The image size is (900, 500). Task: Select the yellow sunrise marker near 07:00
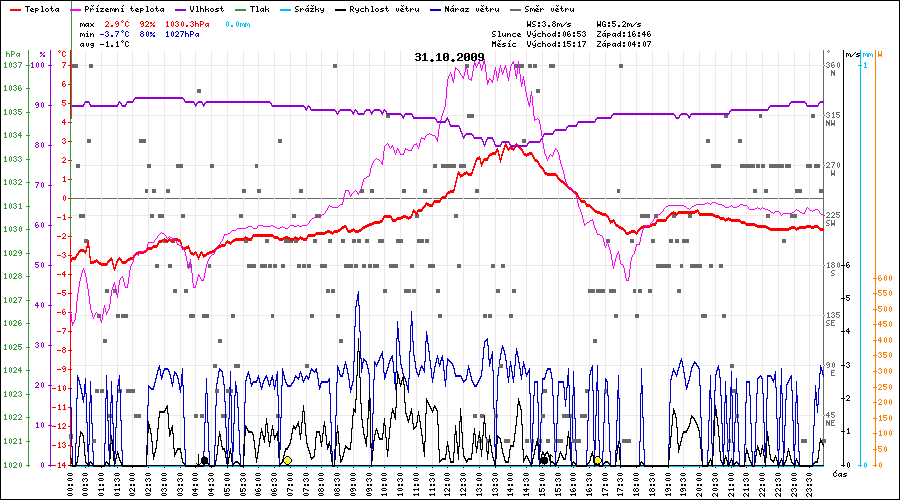[x=287, y=461]
